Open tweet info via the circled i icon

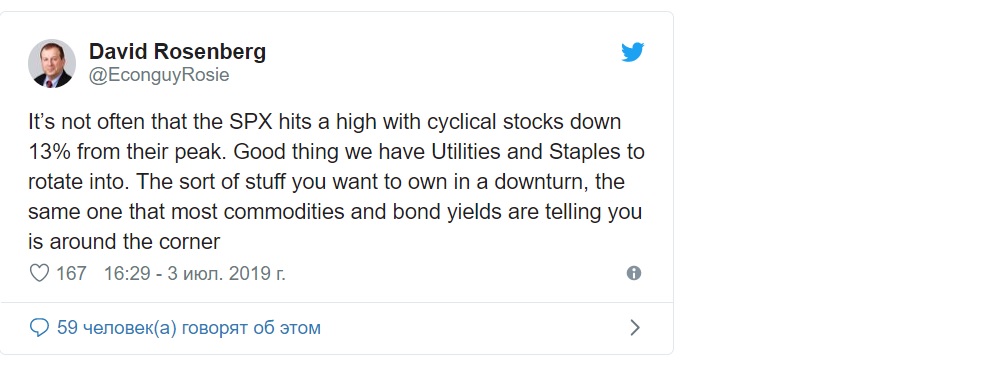pos(634,273)
